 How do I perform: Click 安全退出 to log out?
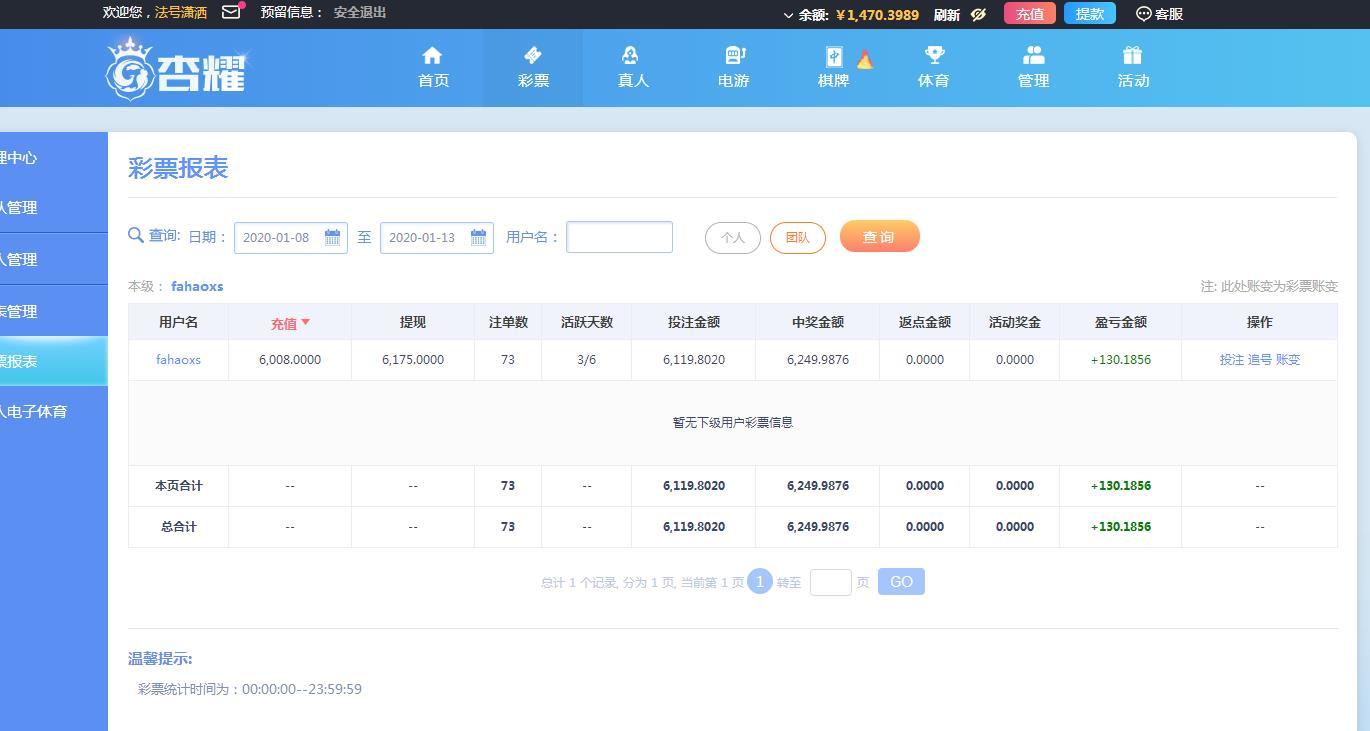click(x=360, y=13)
